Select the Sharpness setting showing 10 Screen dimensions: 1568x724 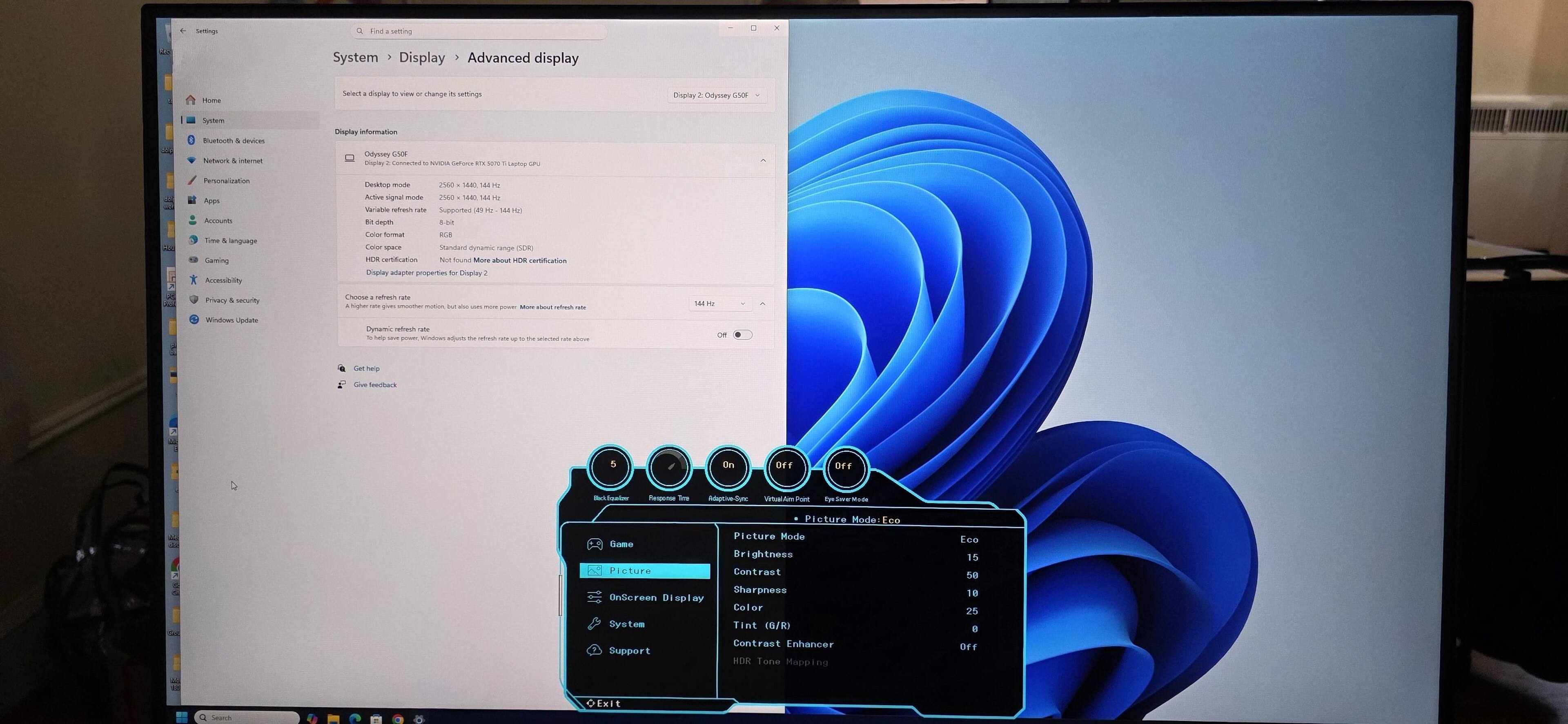(855, 591)
